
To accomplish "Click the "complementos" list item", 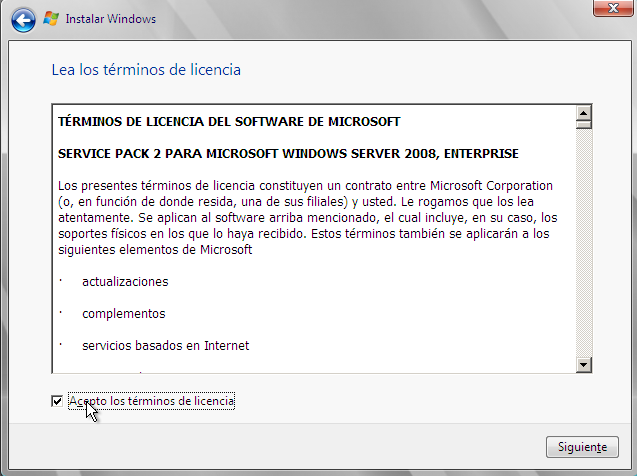I will pyautogui.click(x=123, y=314).
